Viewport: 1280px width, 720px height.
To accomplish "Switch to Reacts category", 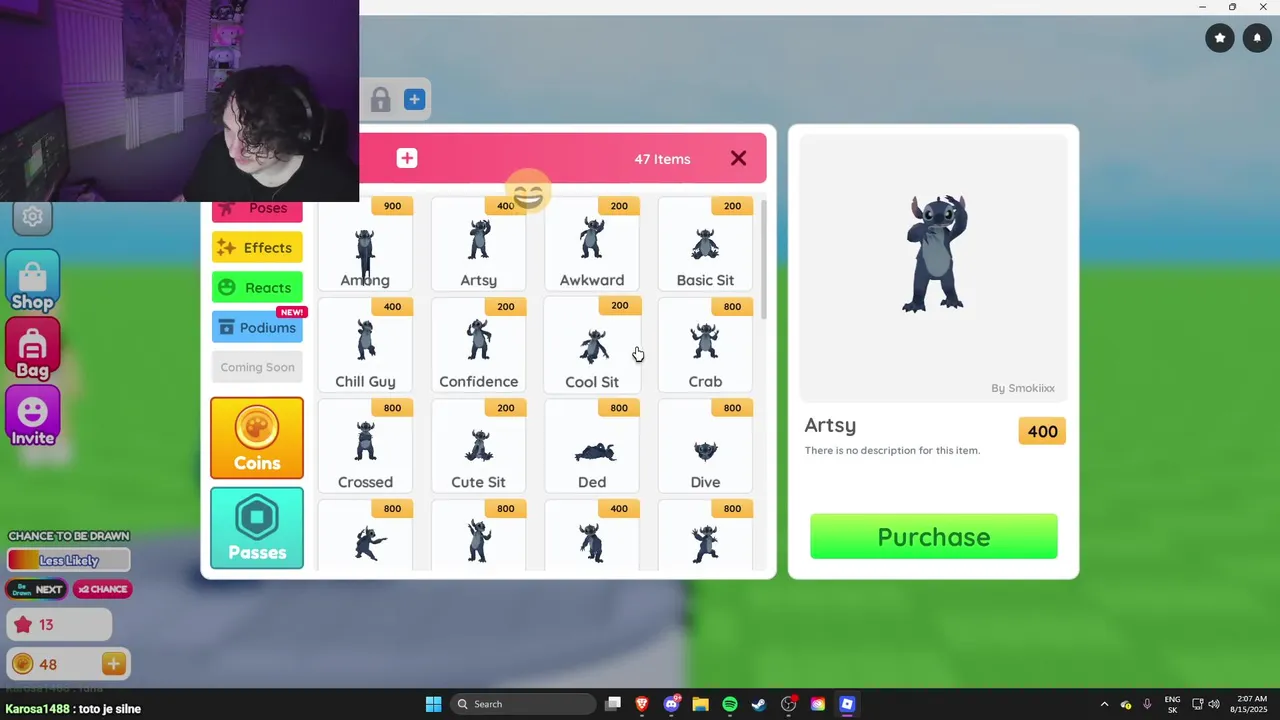I will click(257, 288).
